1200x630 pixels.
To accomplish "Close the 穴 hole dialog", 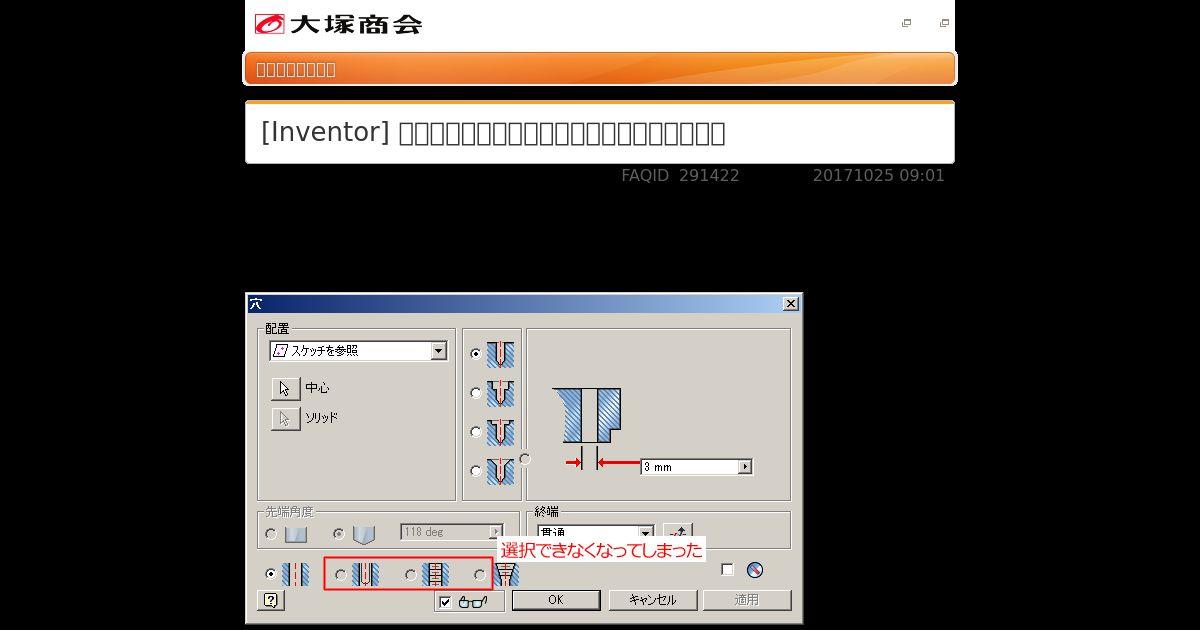I will click(791, 303).
